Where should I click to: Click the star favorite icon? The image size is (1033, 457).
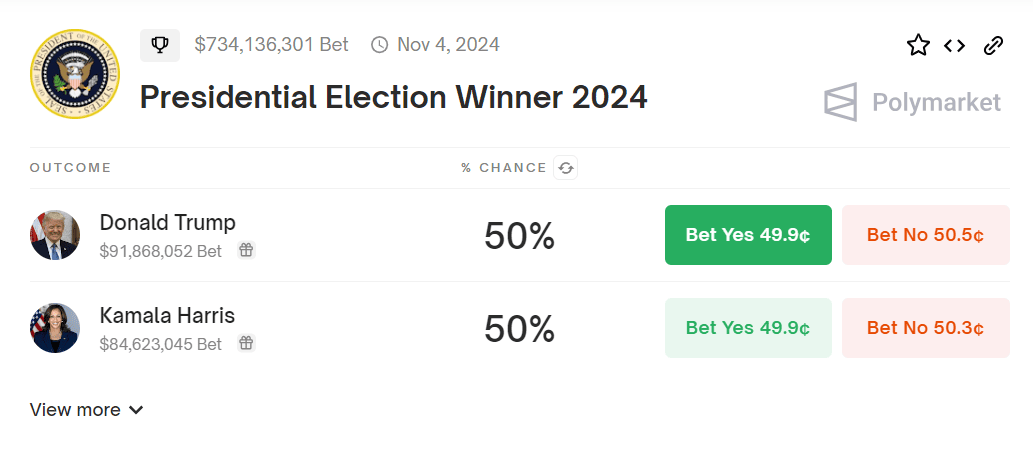point(918,45)
